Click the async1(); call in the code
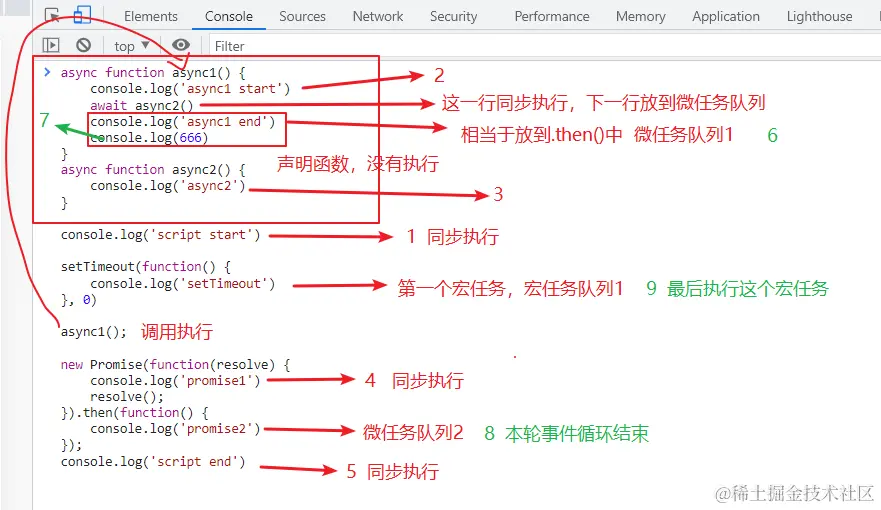 pyautogui.click(x=94, y=331)
